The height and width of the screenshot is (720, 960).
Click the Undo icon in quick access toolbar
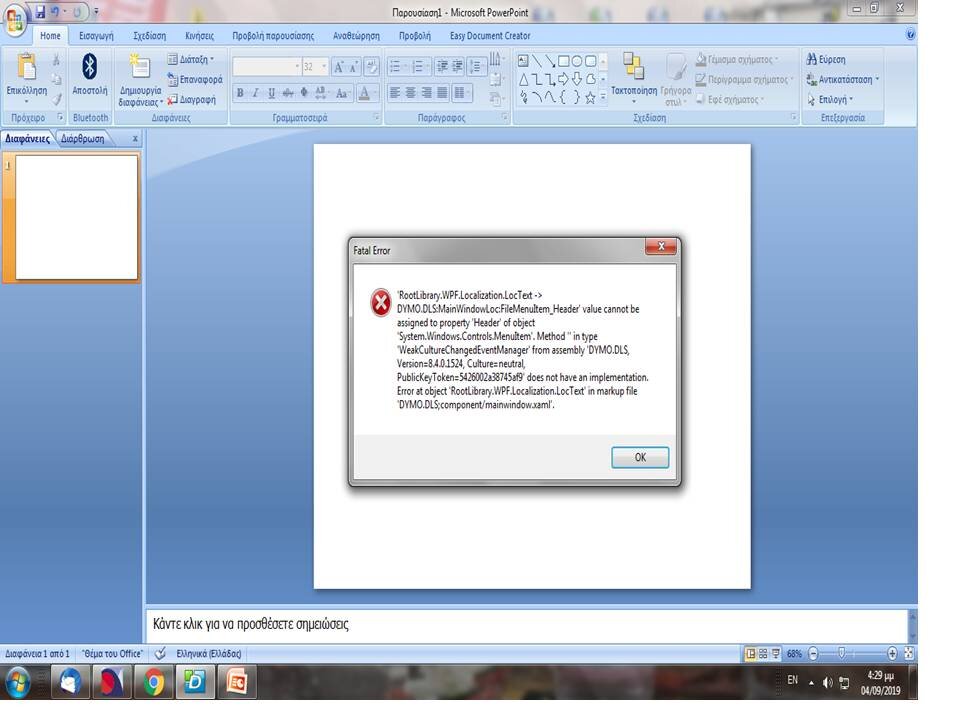click(55, 12)
